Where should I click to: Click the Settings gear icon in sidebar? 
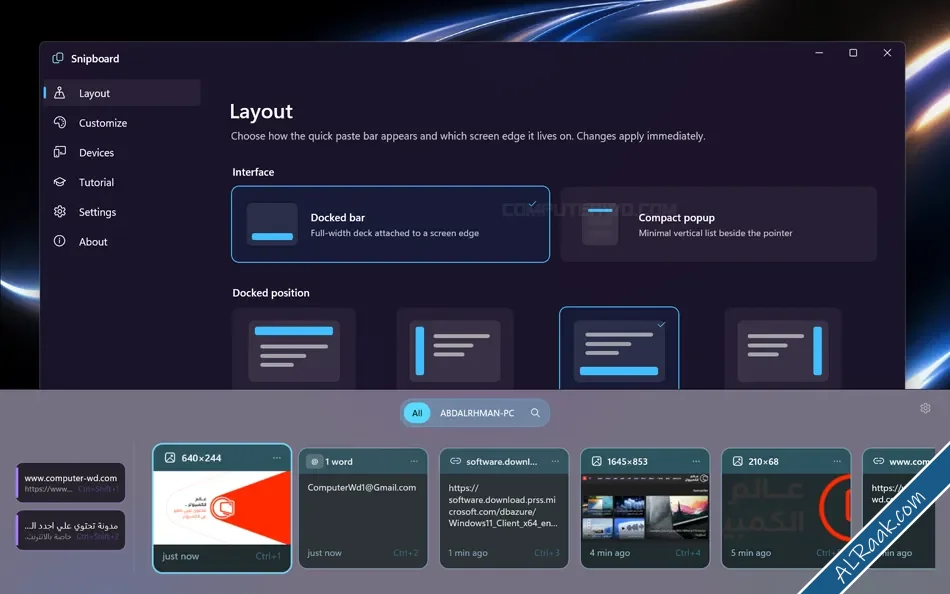pyautogui.click(x=59, y=212)
